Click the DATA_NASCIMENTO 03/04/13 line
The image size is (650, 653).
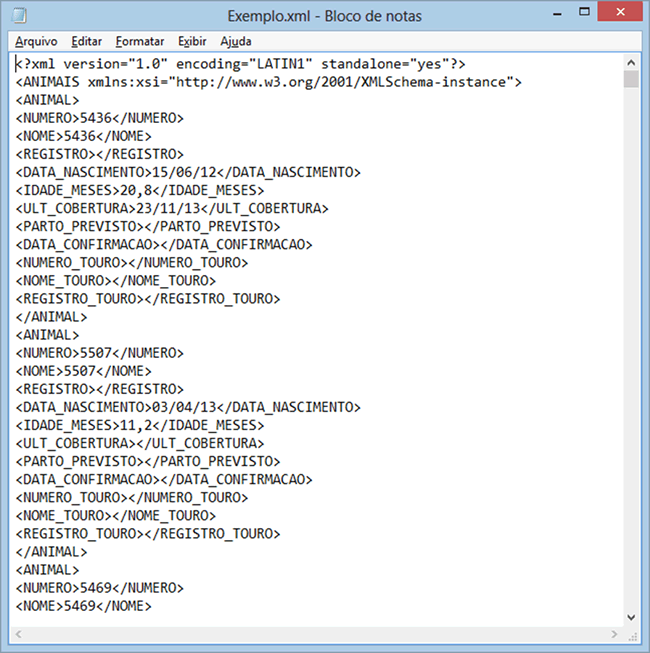coord(188,407)
